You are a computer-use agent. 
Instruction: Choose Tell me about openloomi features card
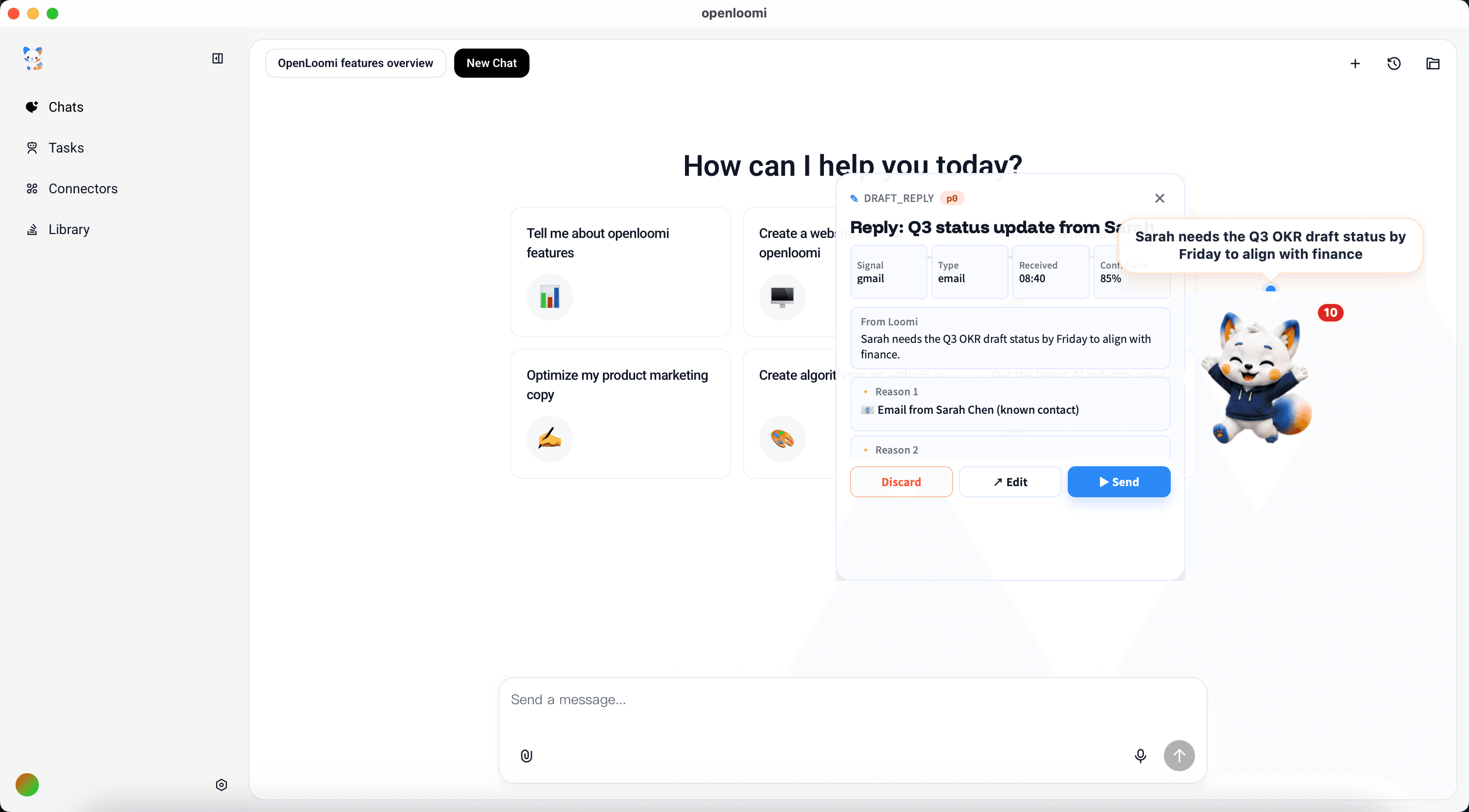pyautogui.click(x=620, y=272)
